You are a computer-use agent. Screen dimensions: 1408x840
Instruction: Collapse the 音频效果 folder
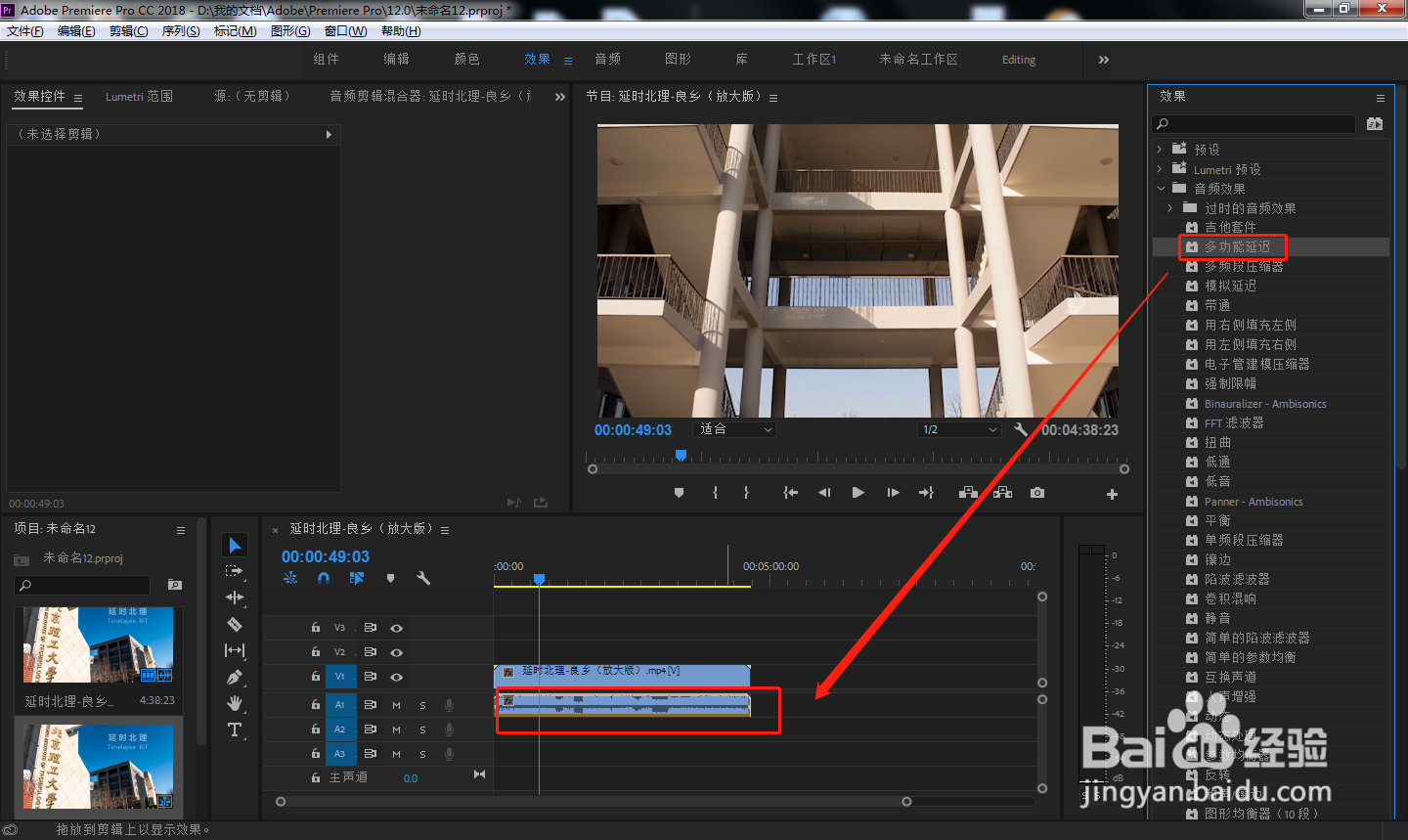coord(1161,189)
